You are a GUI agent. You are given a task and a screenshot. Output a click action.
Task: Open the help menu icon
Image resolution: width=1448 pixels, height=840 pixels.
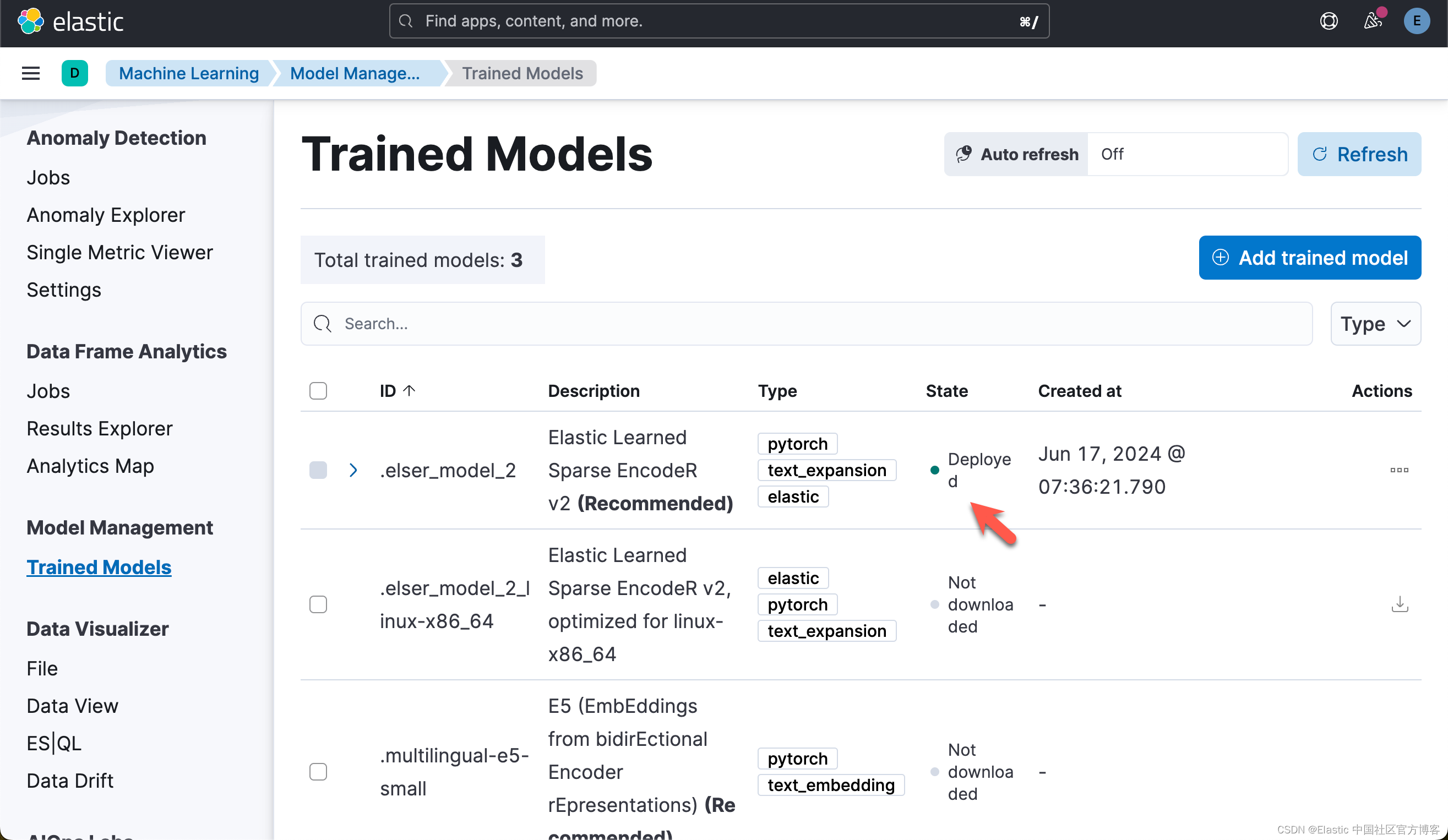1329,21
